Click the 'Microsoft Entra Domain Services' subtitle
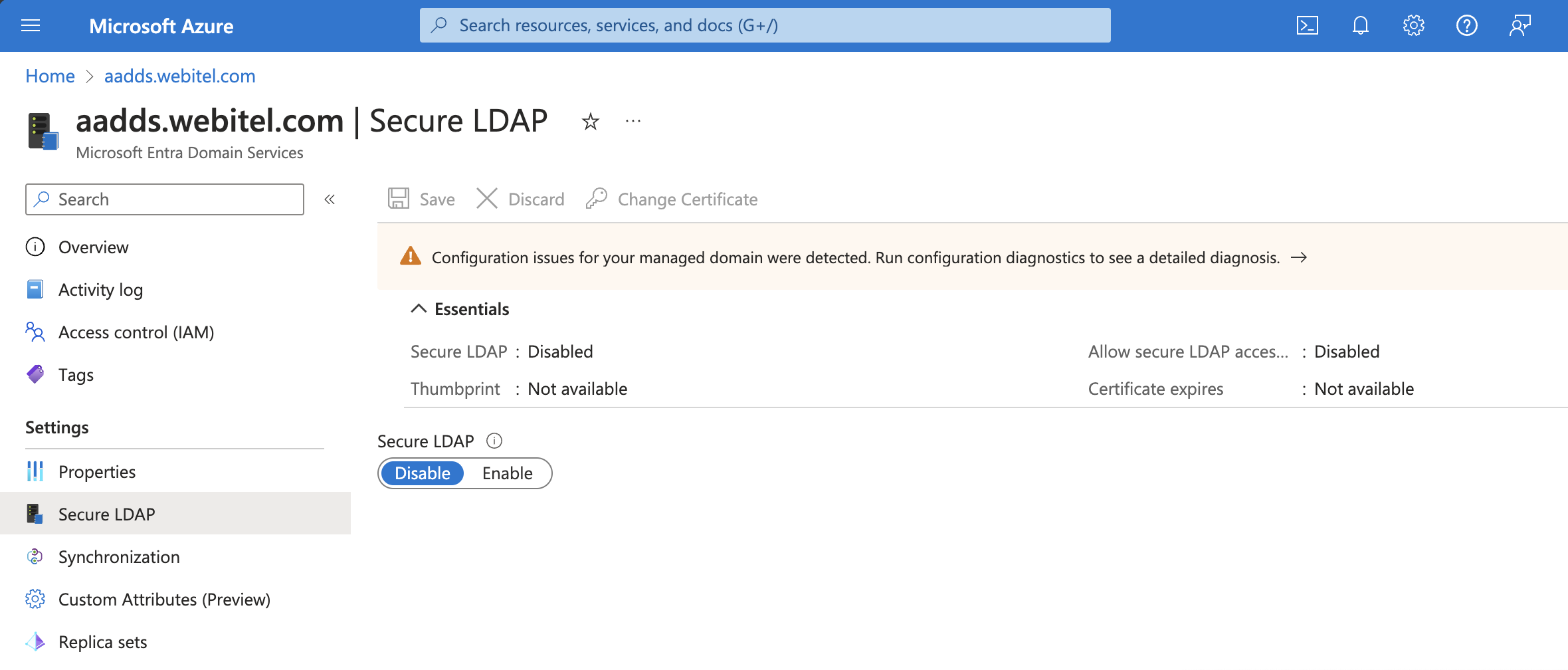 [x=189, y=153]
